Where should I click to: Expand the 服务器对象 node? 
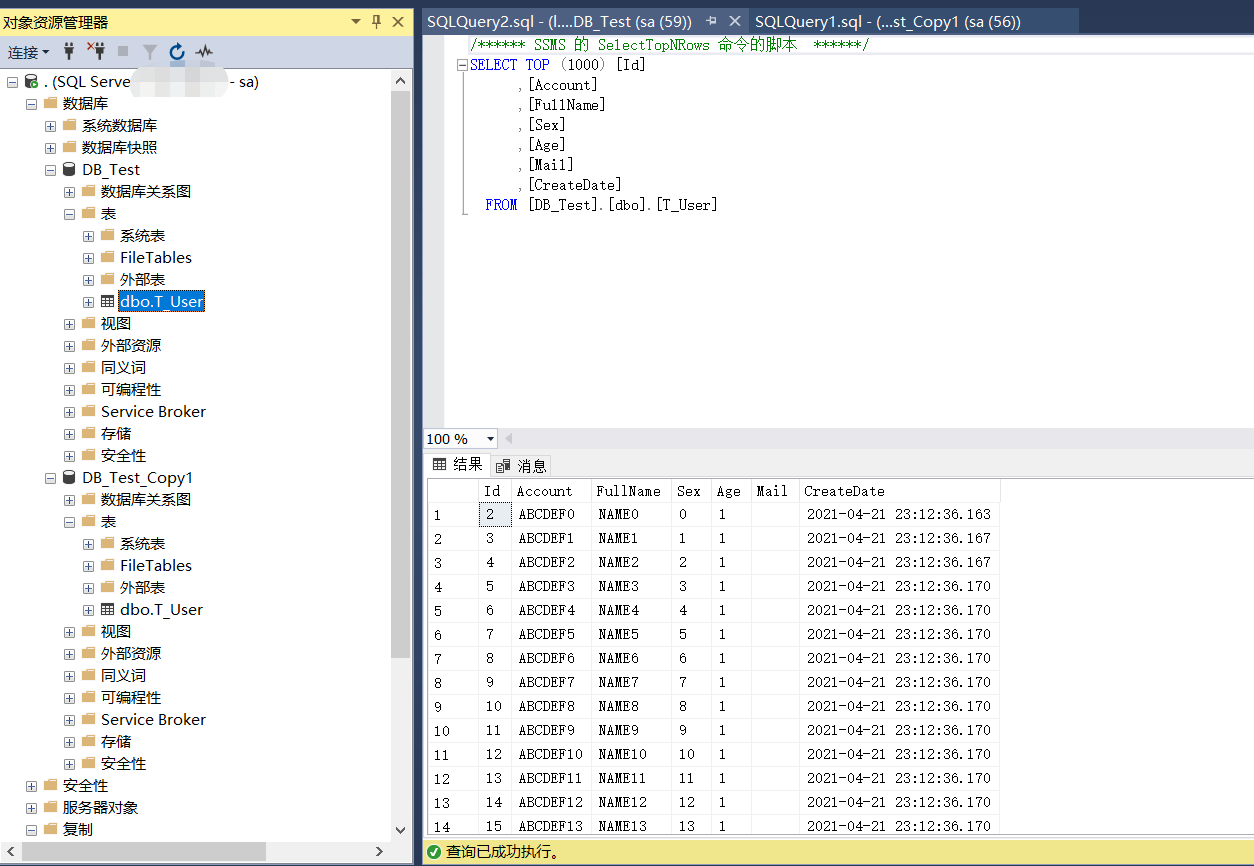31,808
